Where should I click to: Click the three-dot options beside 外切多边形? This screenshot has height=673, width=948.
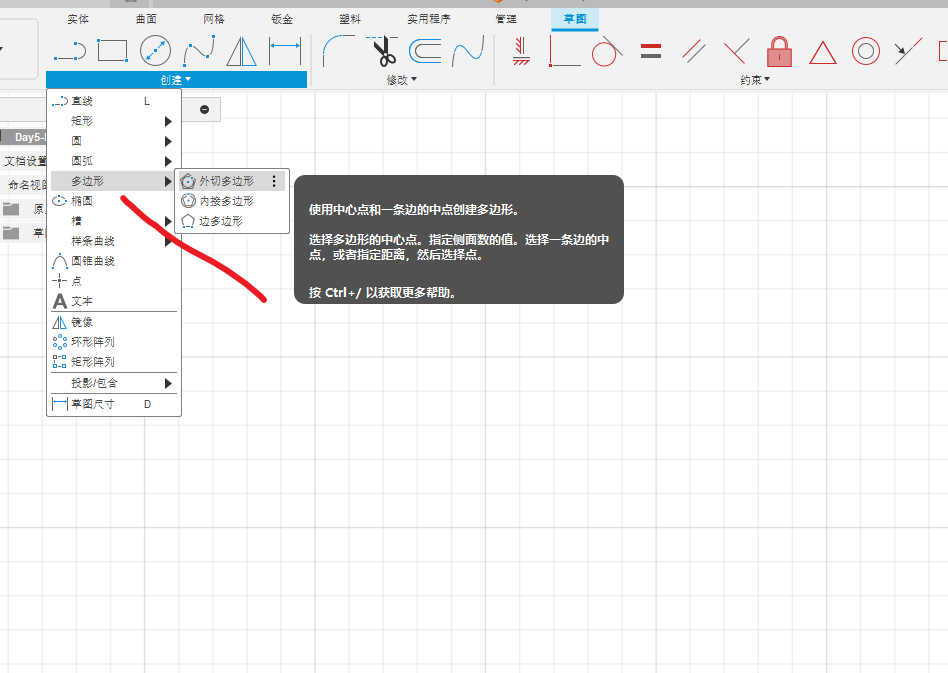click(x=274, y=182)
